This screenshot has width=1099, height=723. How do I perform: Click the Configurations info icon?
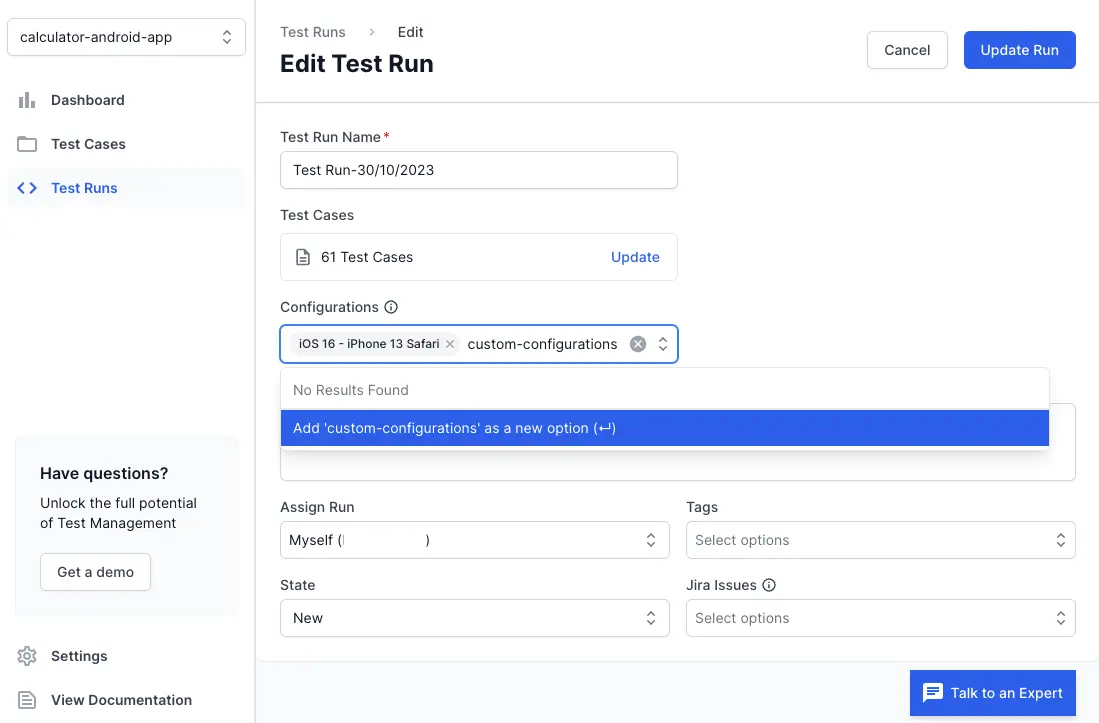[x=391, y=307]
